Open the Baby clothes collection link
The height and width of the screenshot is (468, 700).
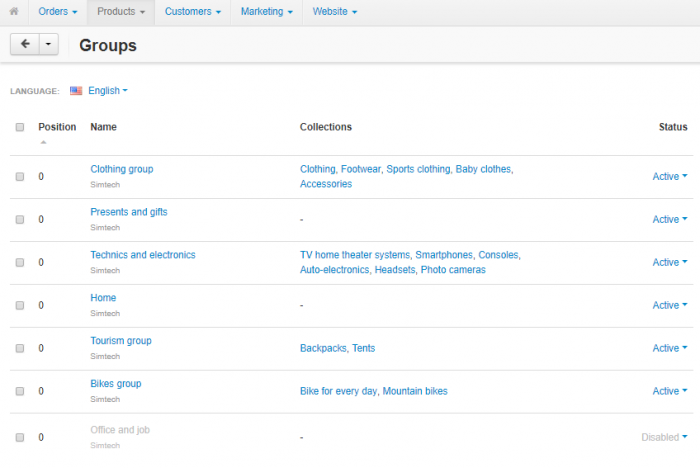tap(483, 169)
